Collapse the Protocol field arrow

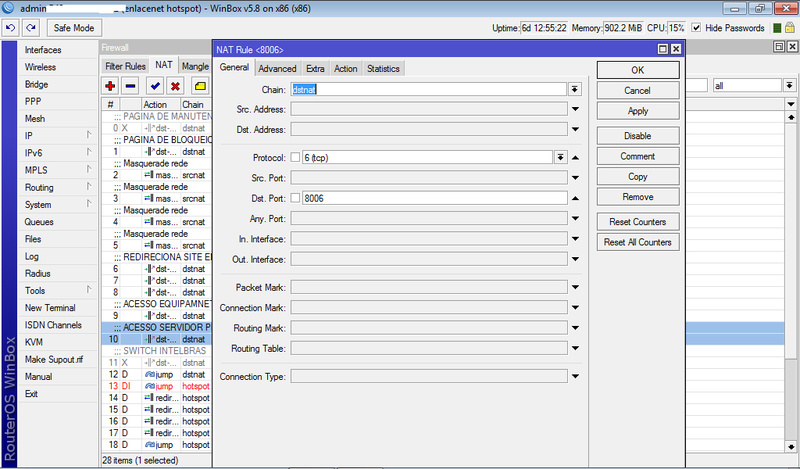click(x=575, y=158)
